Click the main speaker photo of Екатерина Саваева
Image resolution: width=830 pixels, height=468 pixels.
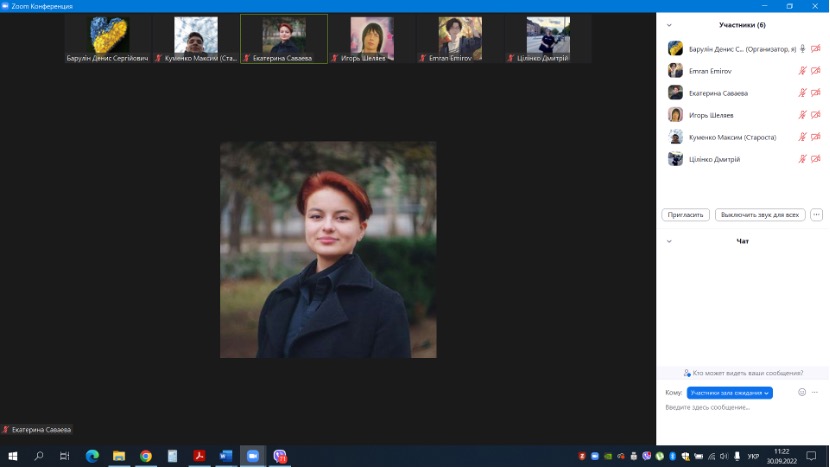(x=328, y=249)
